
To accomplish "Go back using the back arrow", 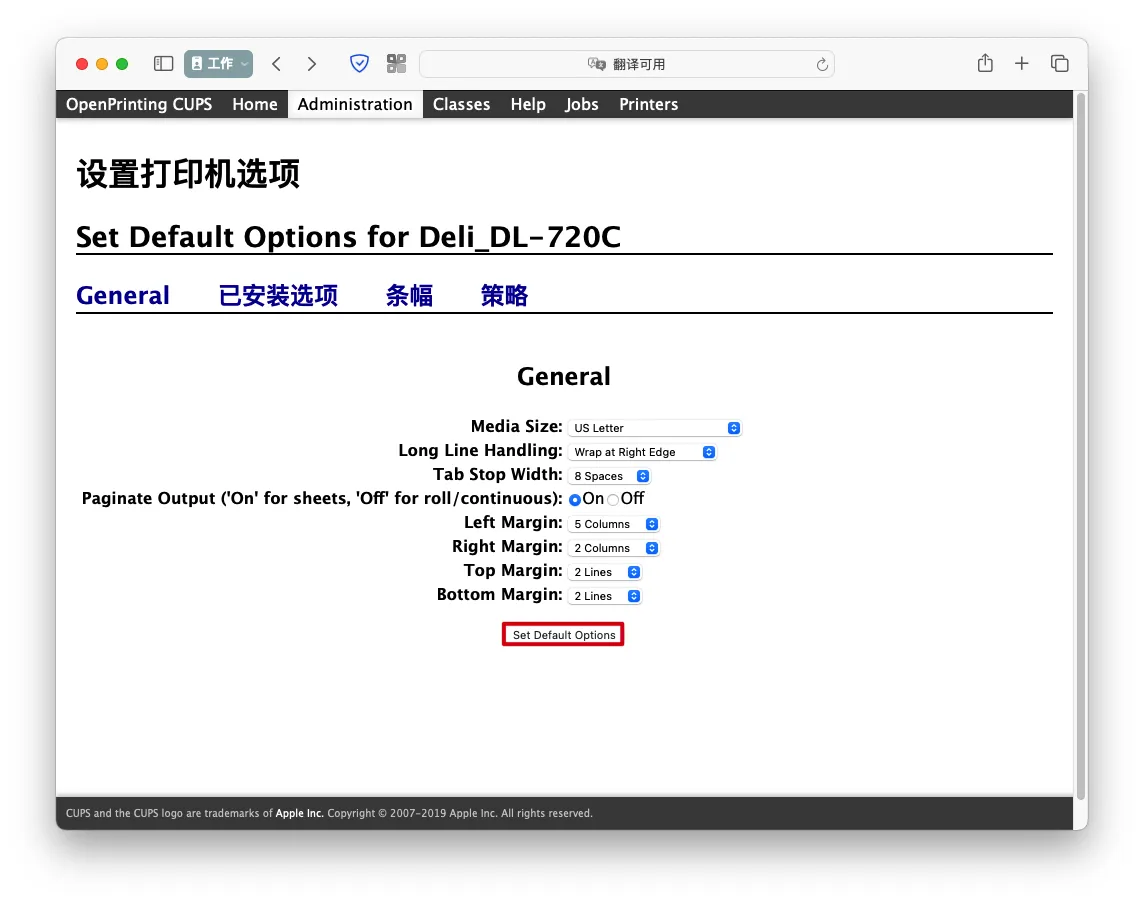I will 277,64.
